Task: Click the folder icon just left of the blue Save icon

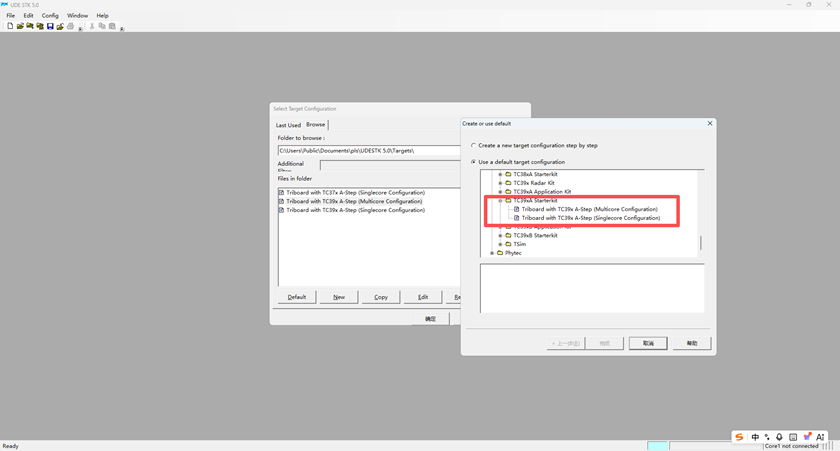Action: click(x=40, y=26)
